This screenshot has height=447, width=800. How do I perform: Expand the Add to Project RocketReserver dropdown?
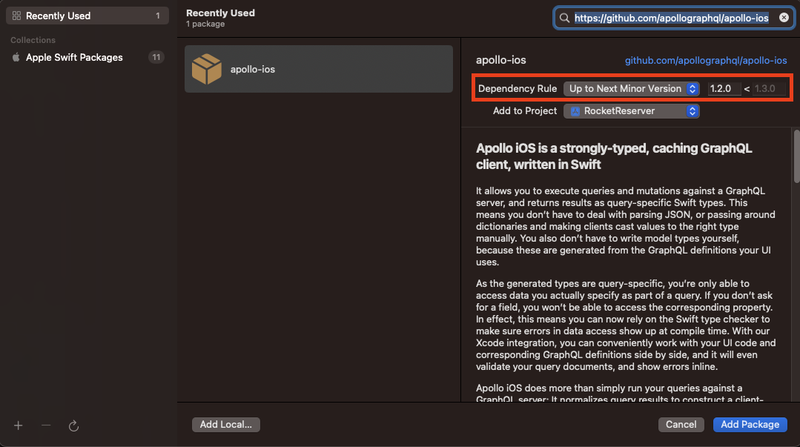coord(631,111)
